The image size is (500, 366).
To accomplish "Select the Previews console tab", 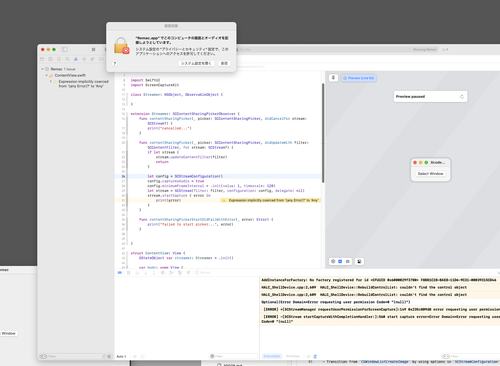I will point(293,356).
